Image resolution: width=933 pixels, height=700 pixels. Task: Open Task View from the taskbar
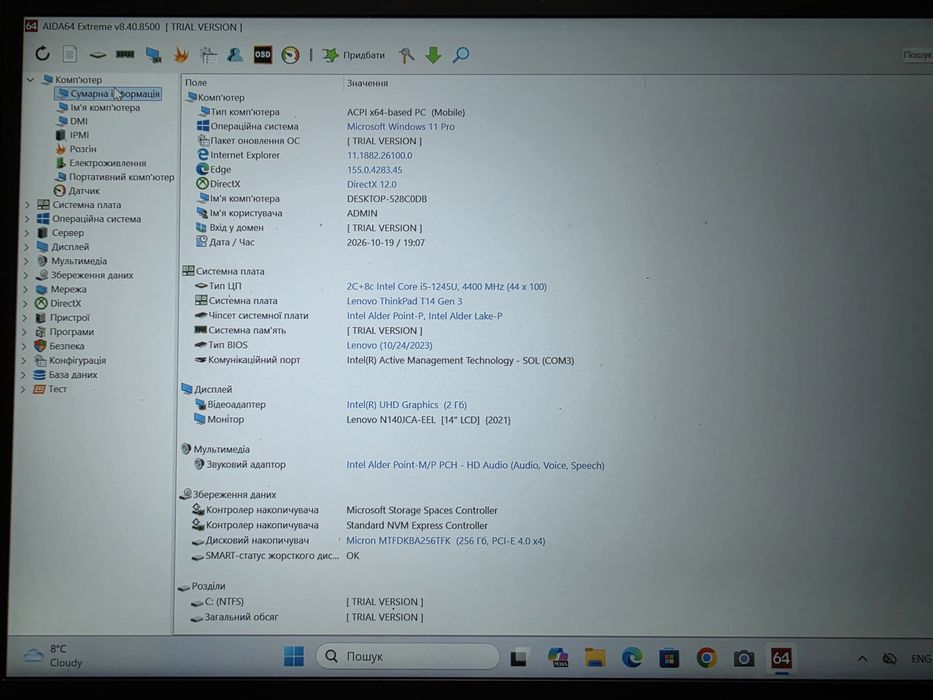[519, 657]
